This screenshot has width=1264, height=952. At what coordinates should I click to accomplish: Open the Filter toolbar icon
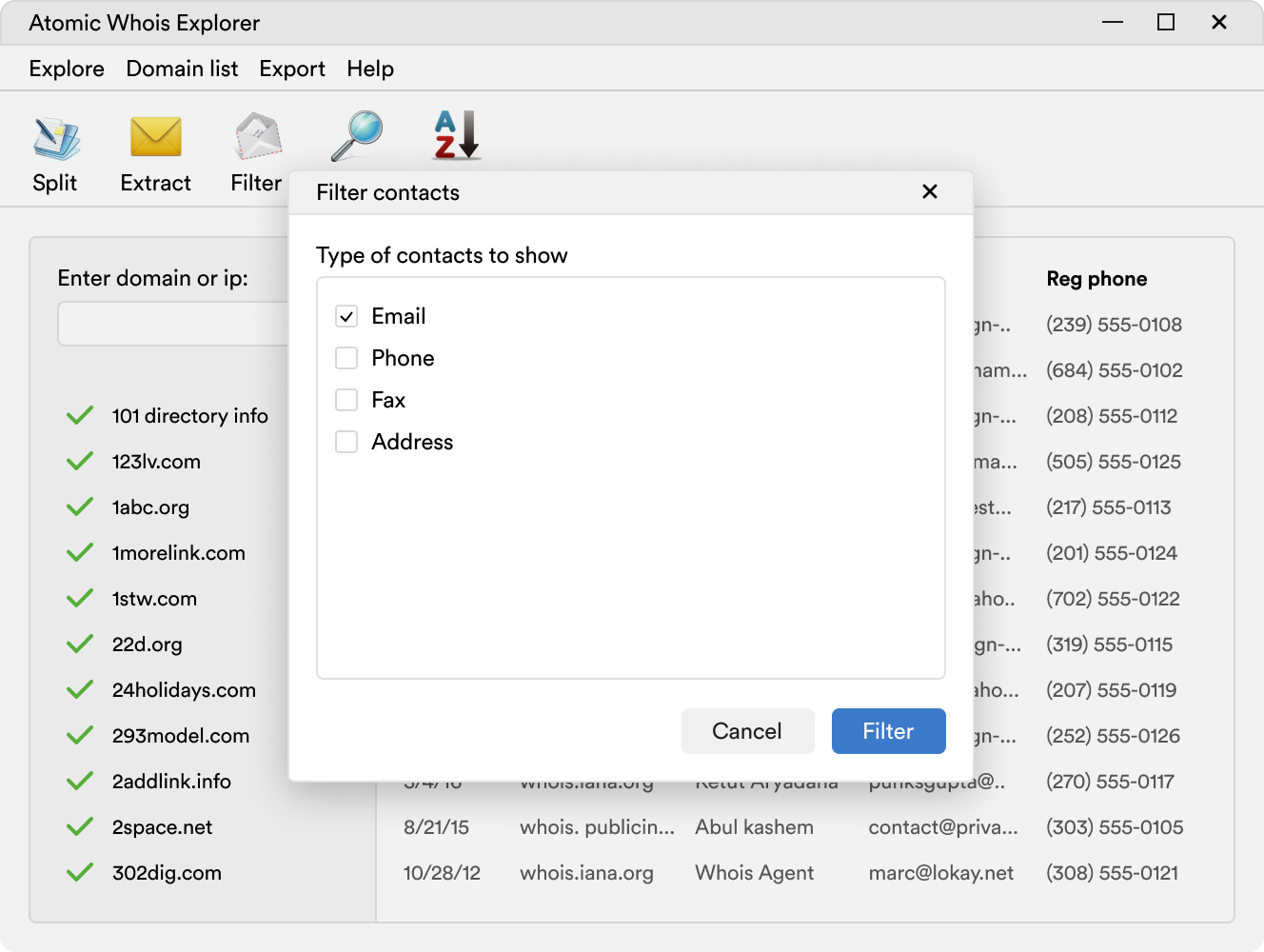click(x=257, y=139)
